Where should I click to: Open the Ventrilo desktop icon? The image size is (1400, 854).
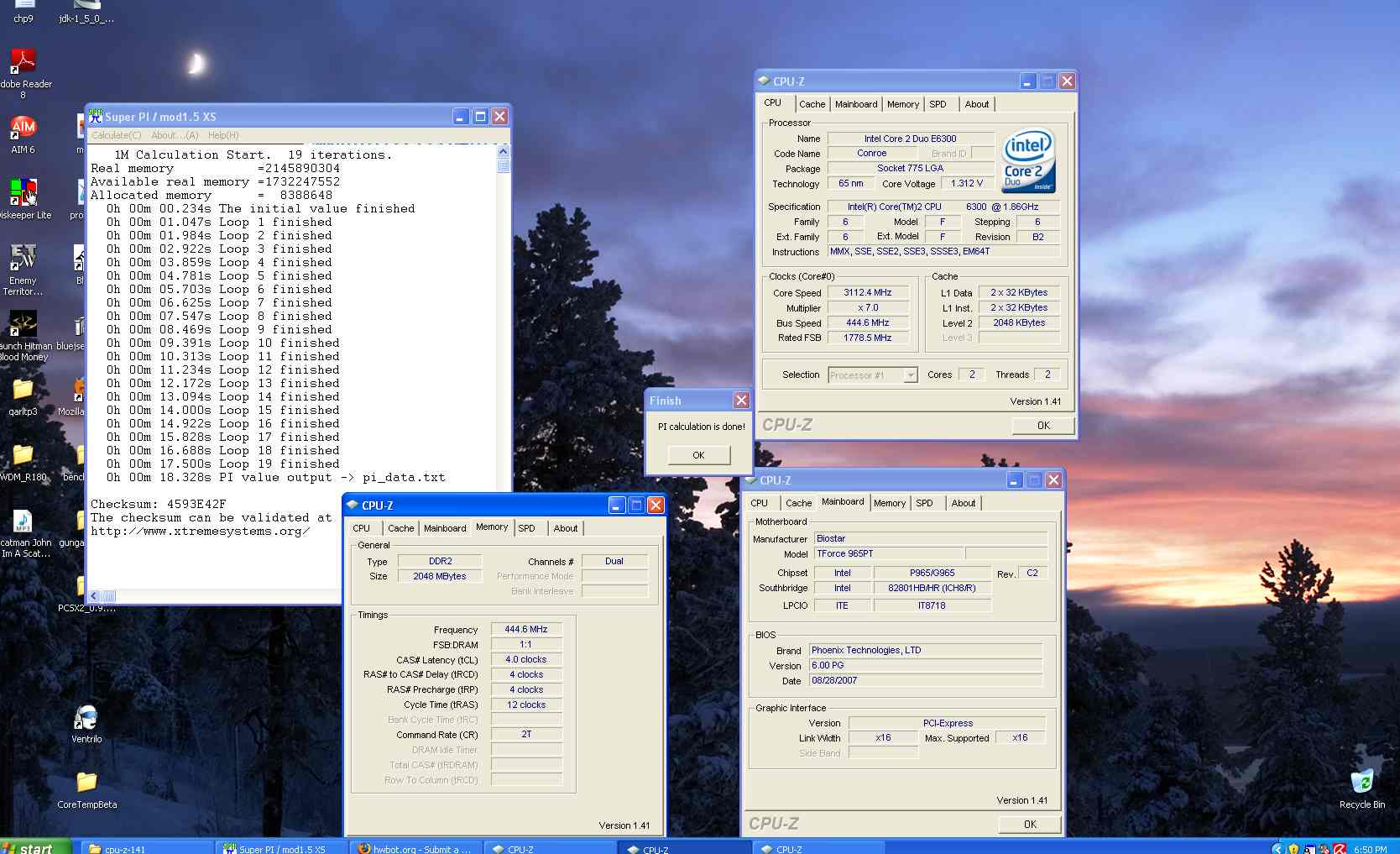(x=86, y=717)
